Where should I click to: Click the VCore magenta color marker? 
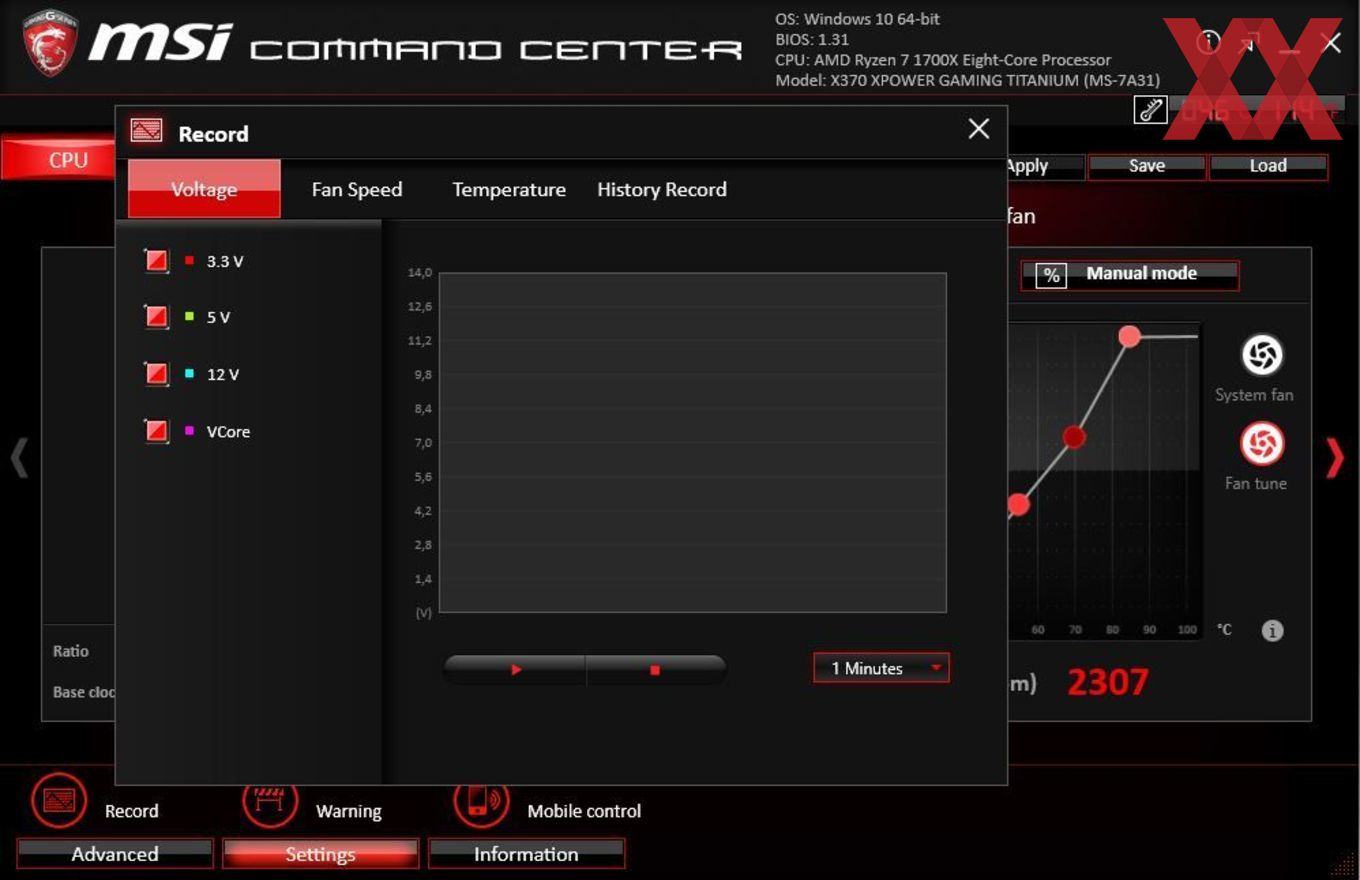click(189, 430)
